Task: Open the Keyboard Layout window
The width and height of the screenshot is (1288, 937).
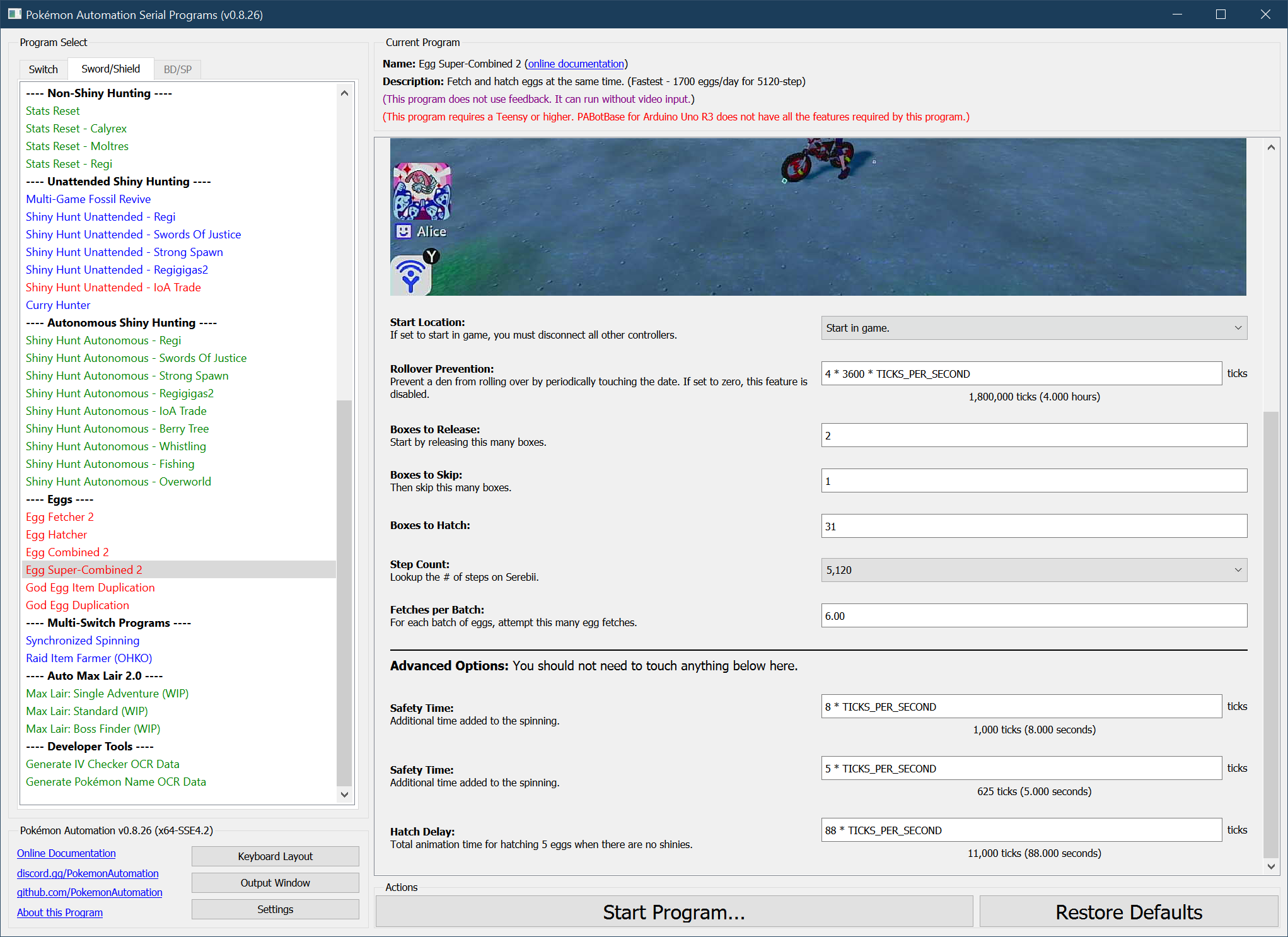Action: click(275, 856)
